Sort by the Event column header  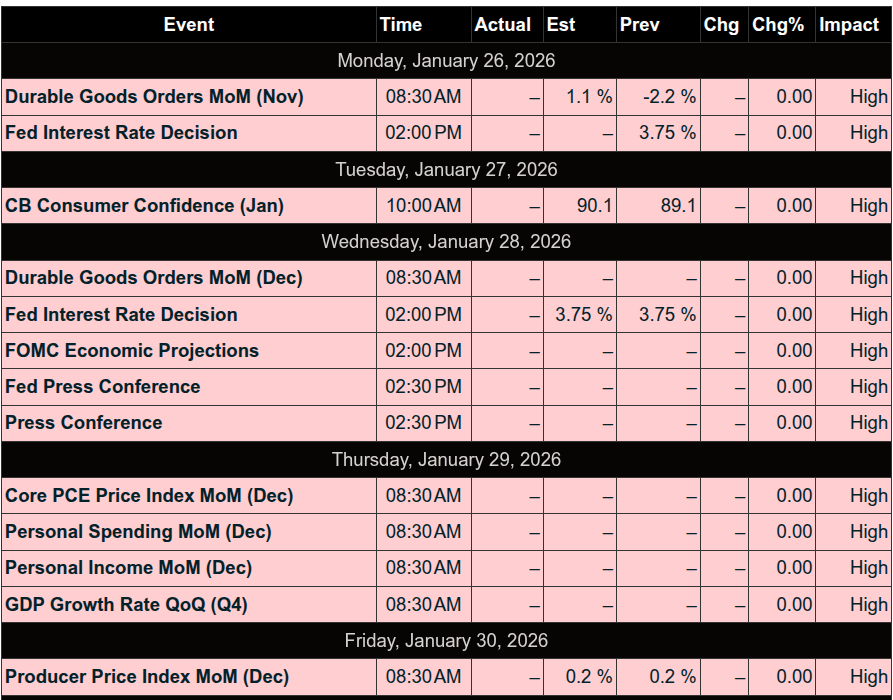click(189, 25)
